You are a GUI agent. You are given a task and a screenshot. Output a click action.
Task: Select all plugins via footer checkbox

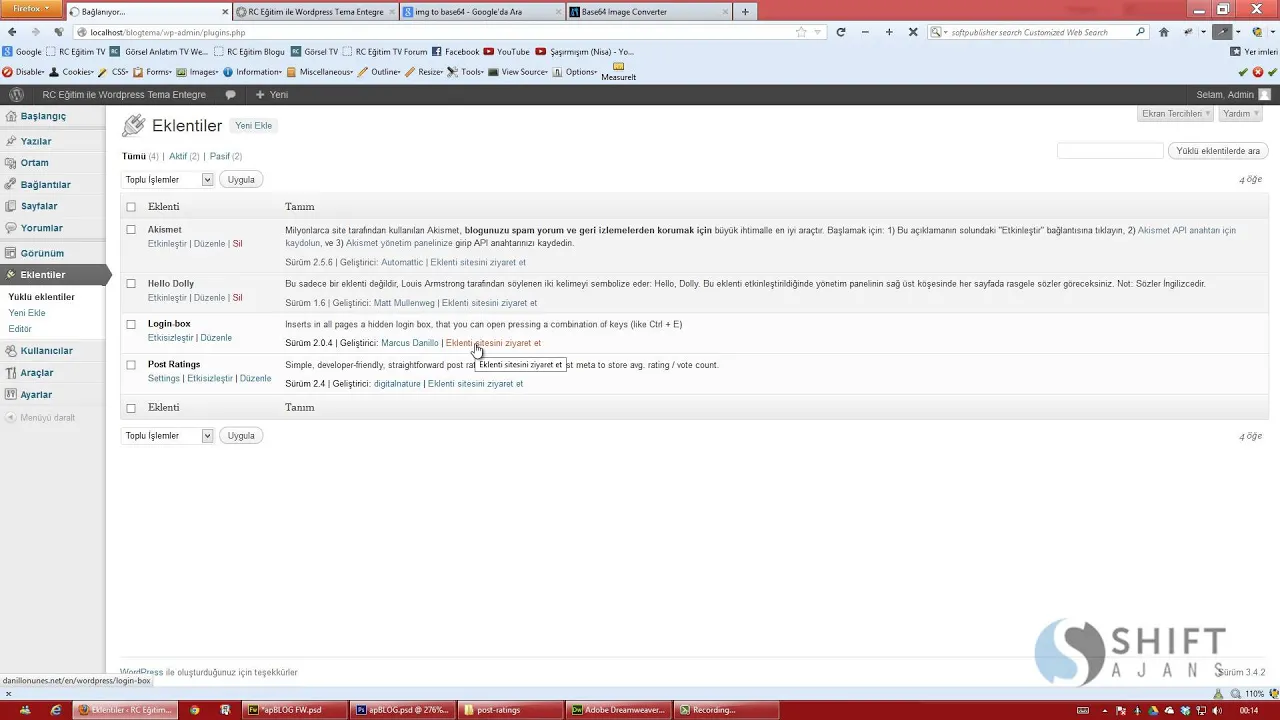[131, 408]
